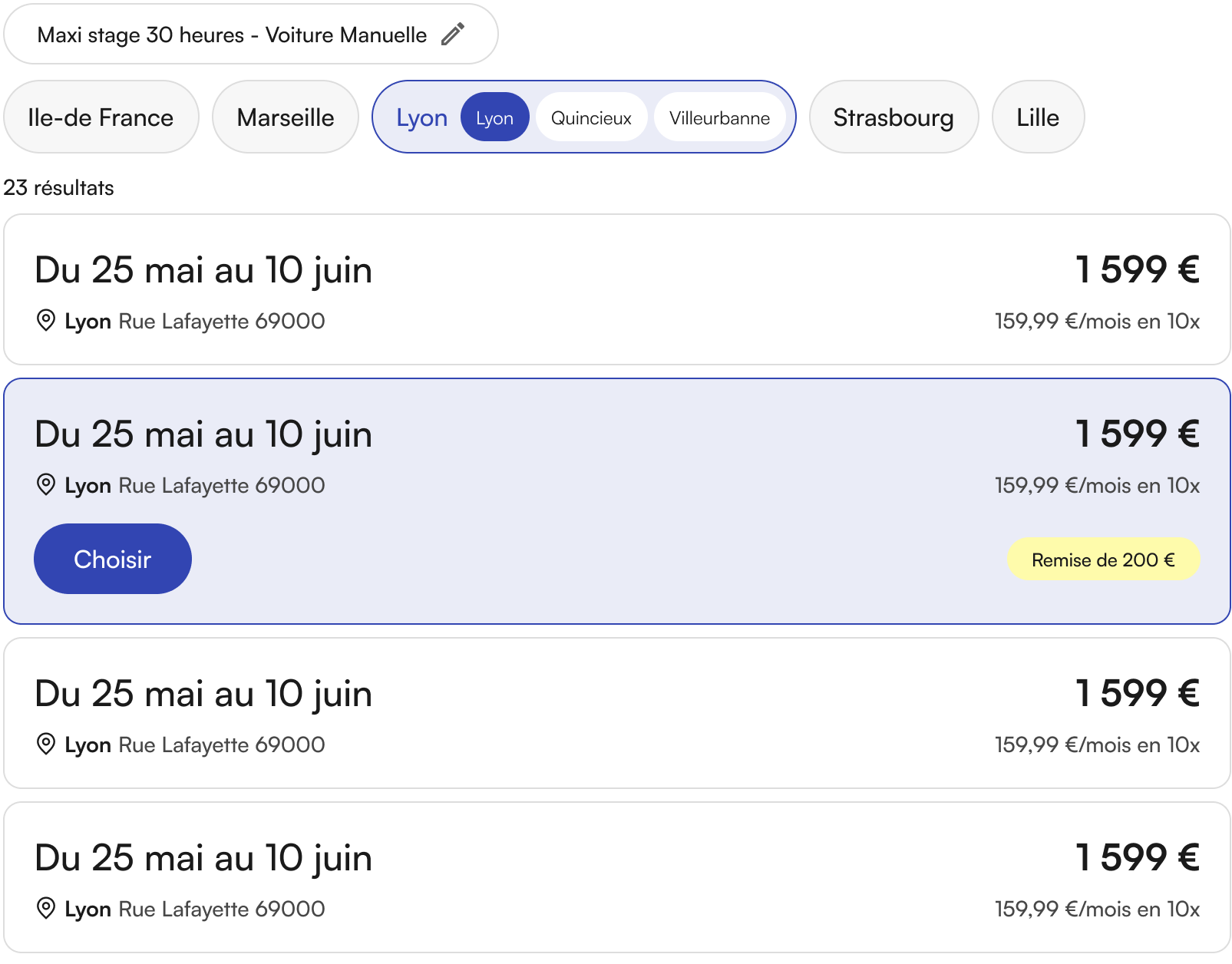Click location pin icon in fourth result card
This screenshot has width=1232, height=964.
(x=46, y=909)
